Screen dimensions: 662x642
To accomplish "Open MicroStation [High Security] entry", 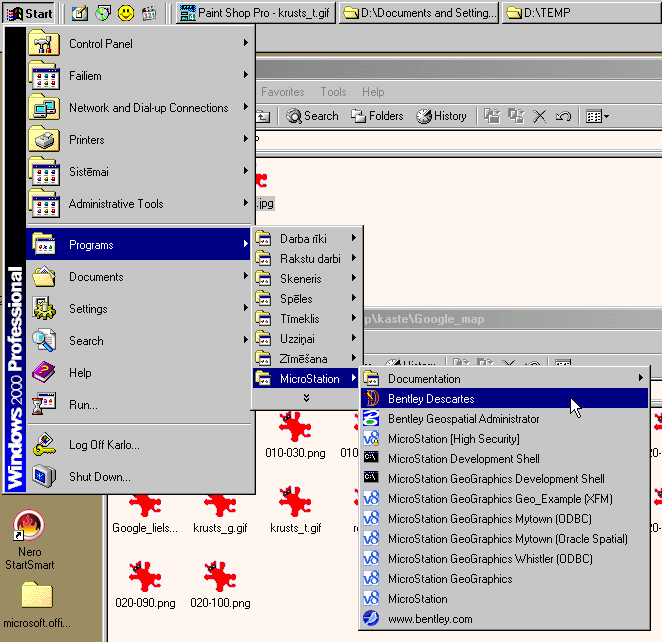I will click(505, 439).
